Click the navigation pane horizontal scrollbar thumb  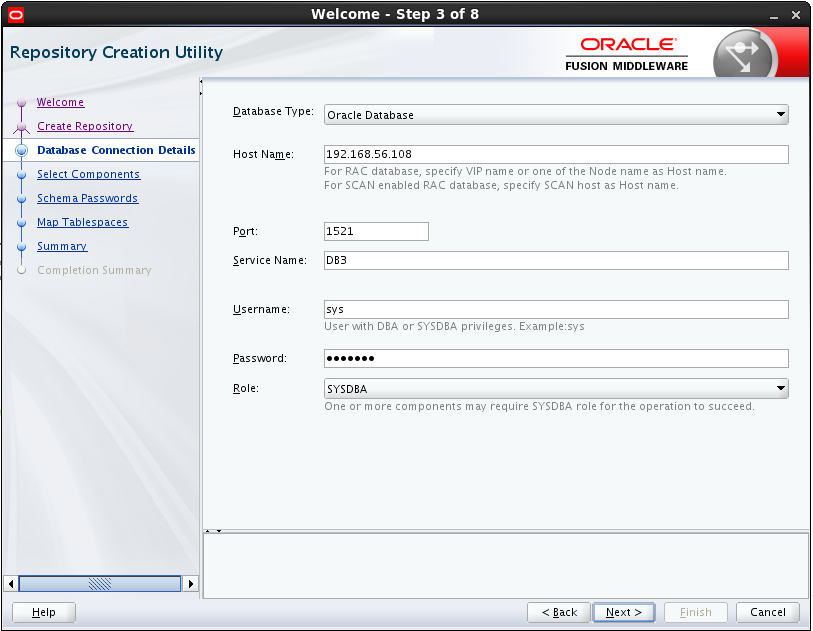100,584
